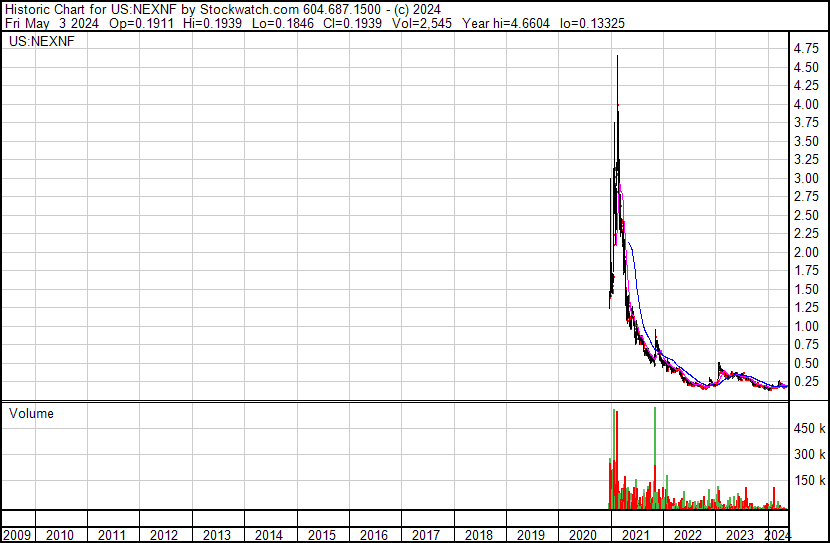Click the Volume panel label
The height and width of the screenshot is (543, 830).
31,413
